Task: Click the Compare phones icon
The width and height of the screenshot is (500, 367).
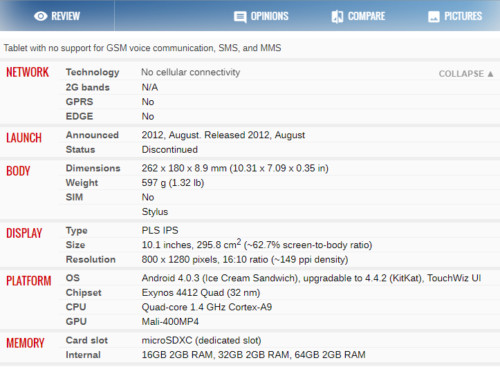Action: click(x=337, y=16)
